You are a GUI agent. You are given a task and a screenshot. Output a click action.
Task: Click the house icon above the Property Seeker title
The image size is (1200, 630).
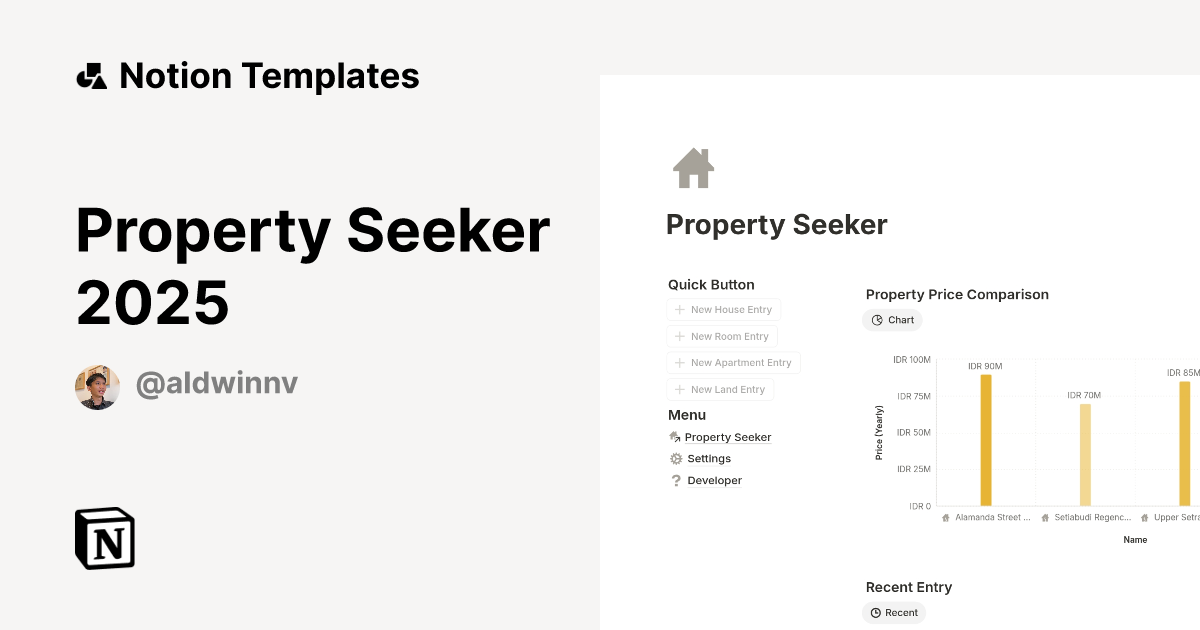click(x=692, y=168)
